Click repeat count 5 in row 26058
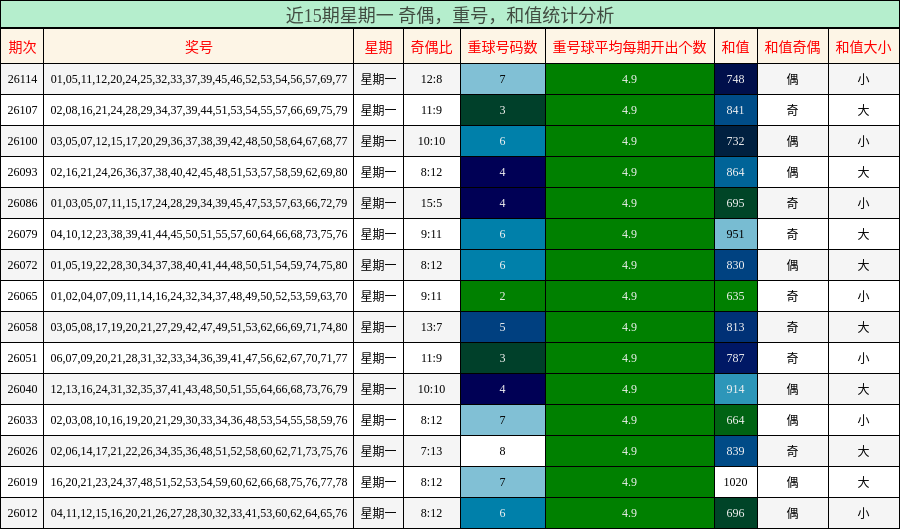Viewport: 900px width, 529px height. pyautogui.click(x=502, y=327)
